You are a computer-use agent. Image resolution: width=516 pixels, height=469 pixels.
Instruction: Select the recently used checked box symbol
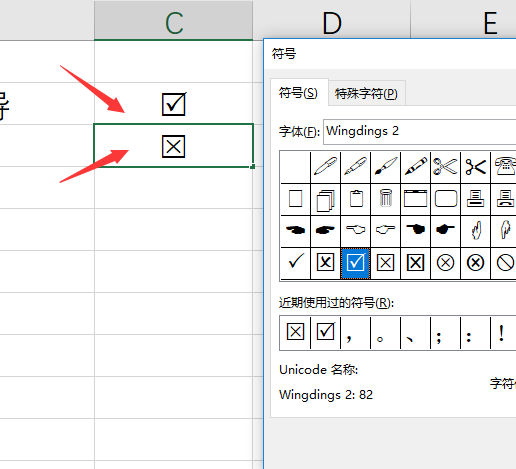click(x=325, y=332)
